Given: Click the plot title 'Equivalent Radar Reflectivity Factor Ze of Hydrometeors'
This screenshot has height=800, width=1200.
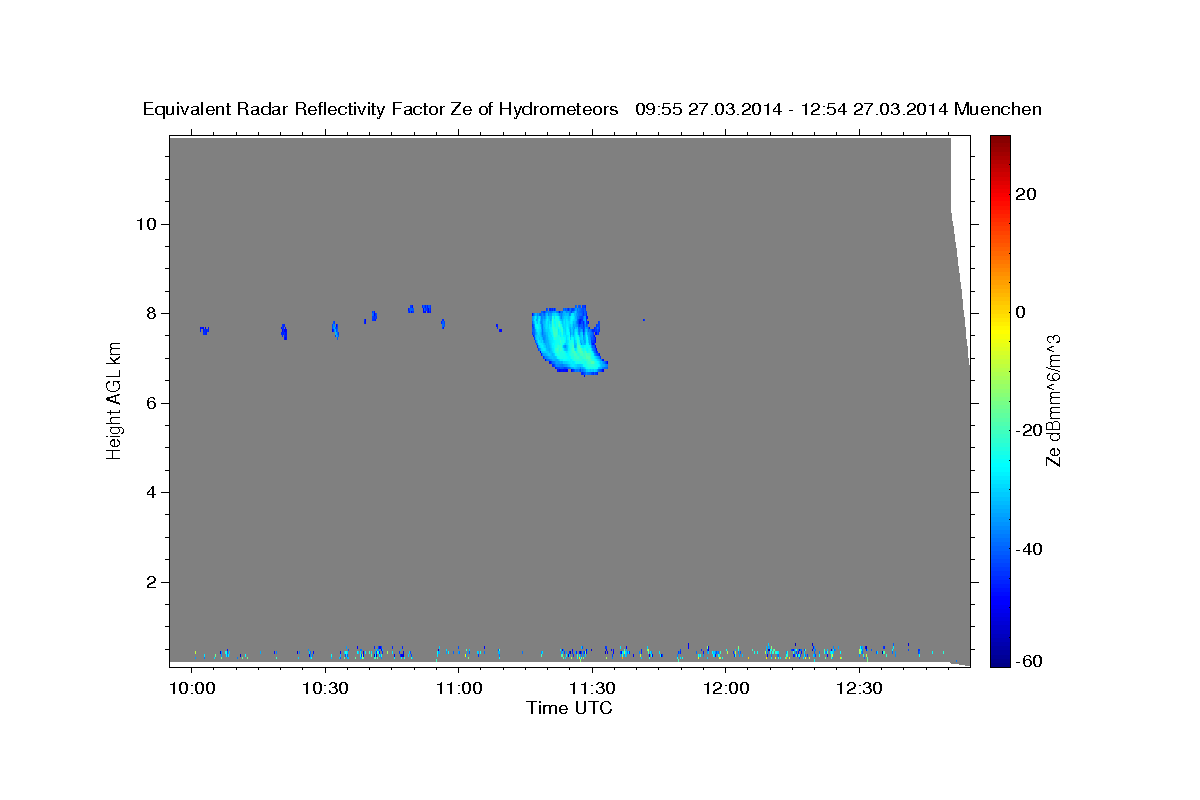Looking at the screenshot, I should 381,109.
